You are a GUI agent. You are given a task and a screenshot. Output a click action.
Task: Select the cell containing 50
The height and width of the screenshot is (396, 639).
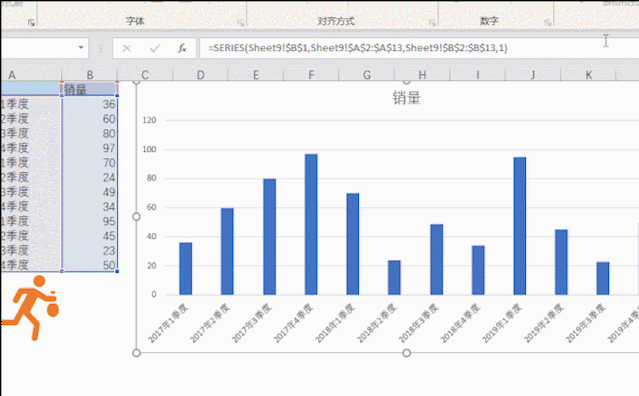coord(90,265)
